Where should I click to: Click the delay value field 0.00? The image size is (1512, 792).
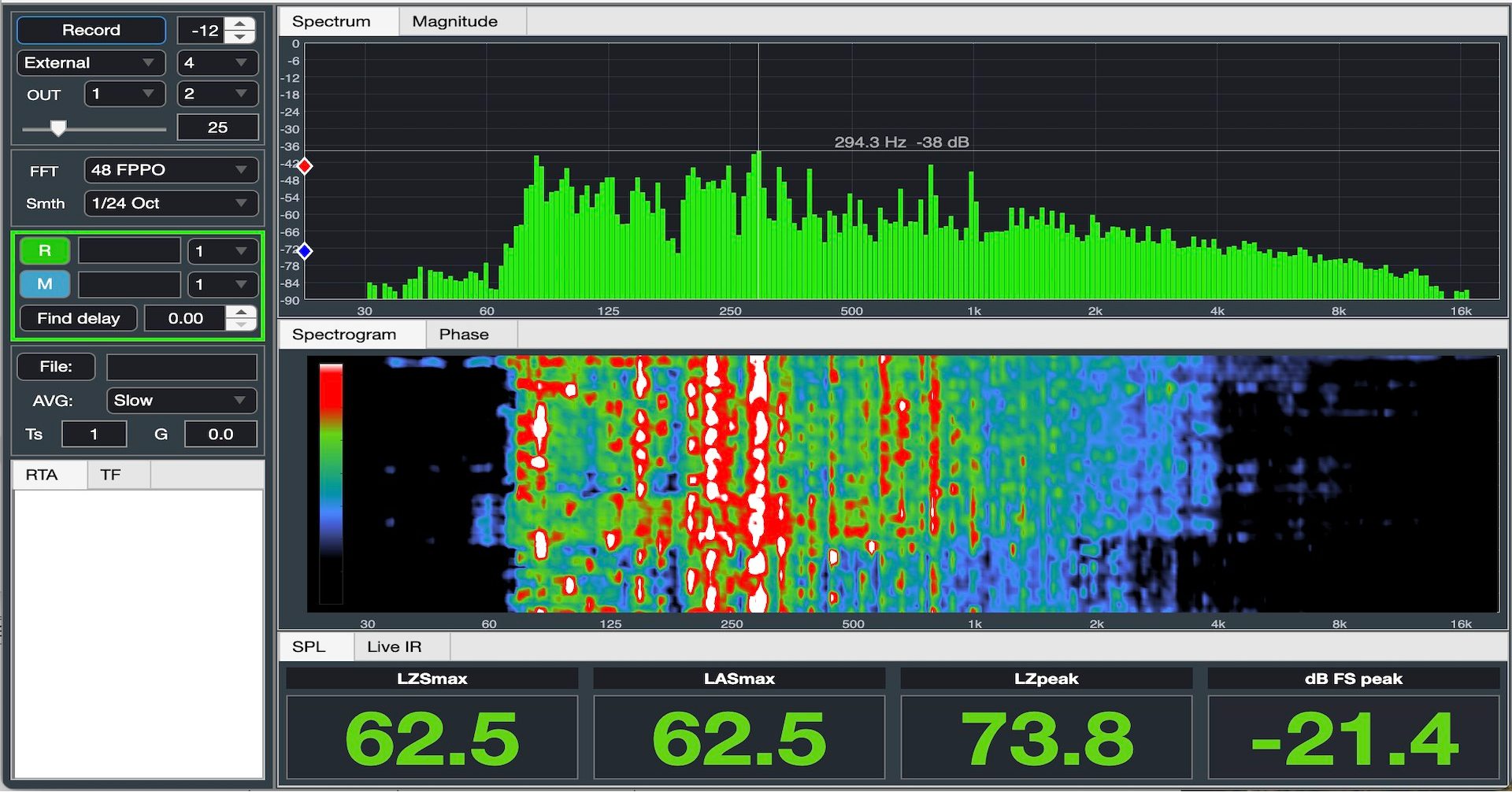(185, 318)
